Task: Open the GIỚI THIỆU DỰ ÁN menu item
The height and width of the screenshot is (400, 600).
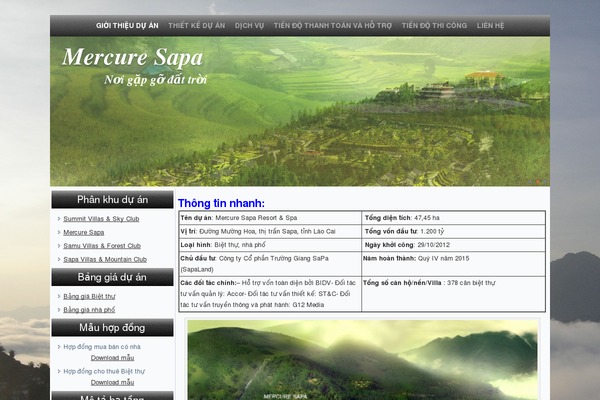Action: click(x=127, y=26)
